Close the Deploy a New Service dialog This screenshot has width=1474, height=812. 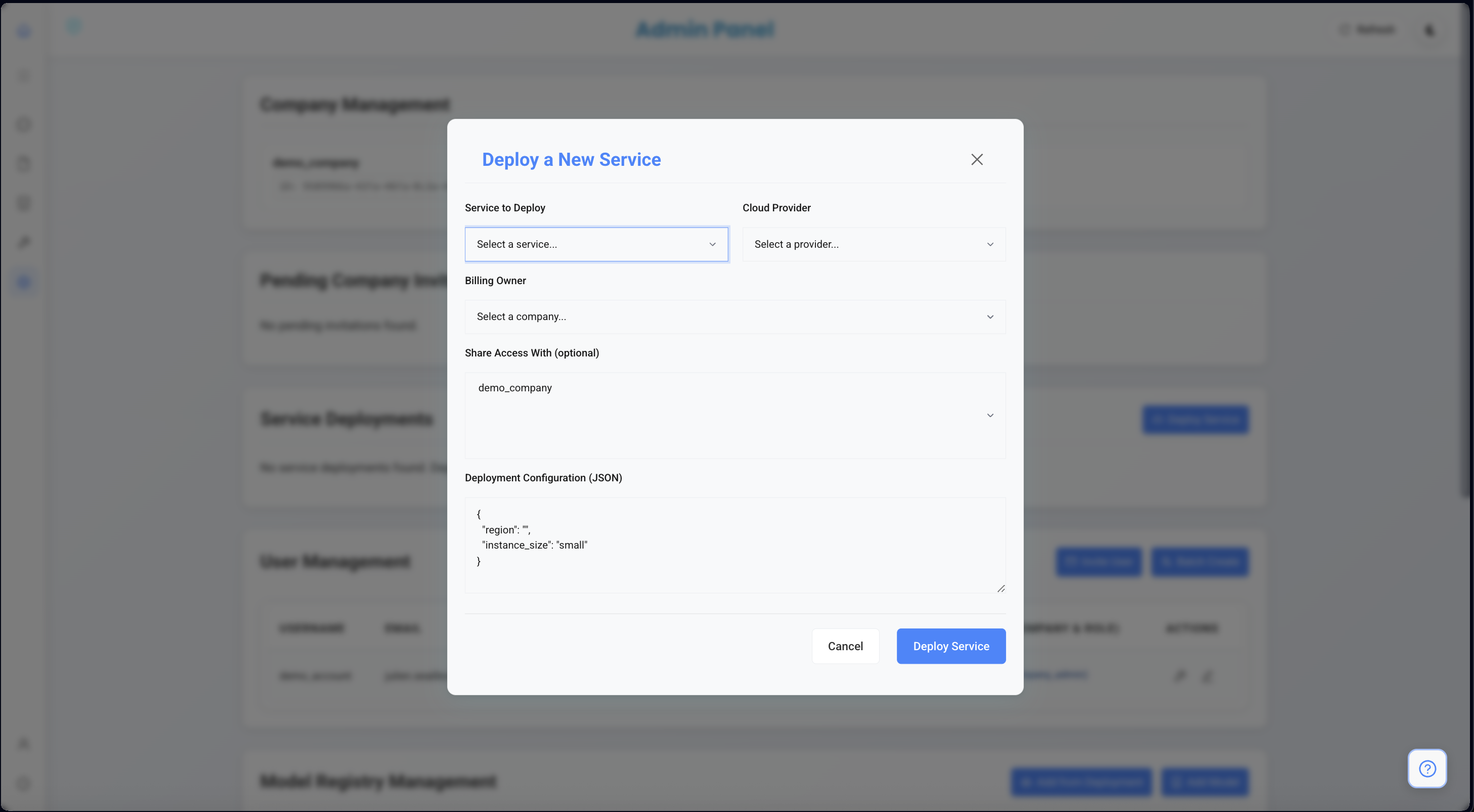click(977, 160)
